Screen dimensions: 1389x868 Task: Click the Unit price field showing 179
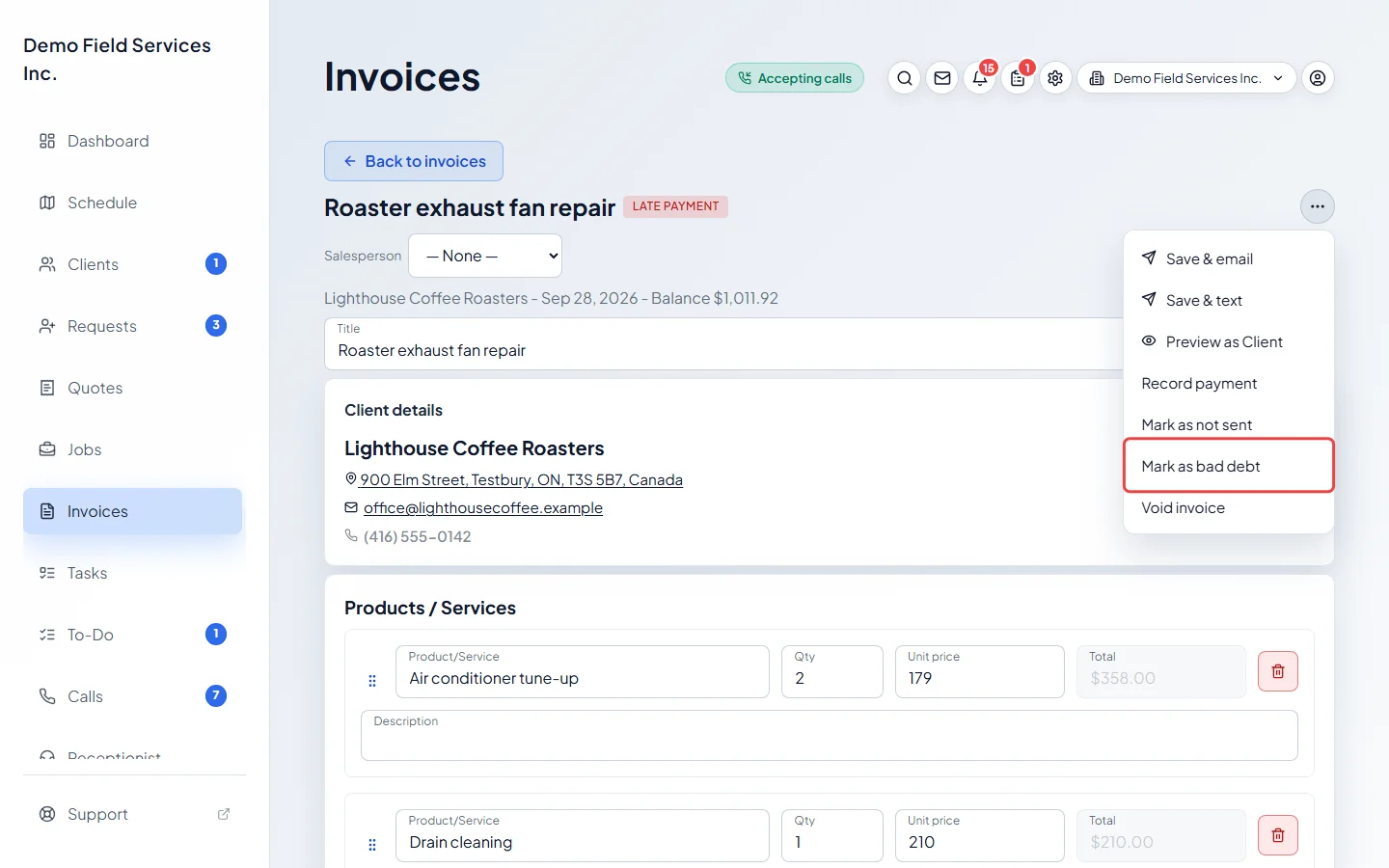pos(980,671)
